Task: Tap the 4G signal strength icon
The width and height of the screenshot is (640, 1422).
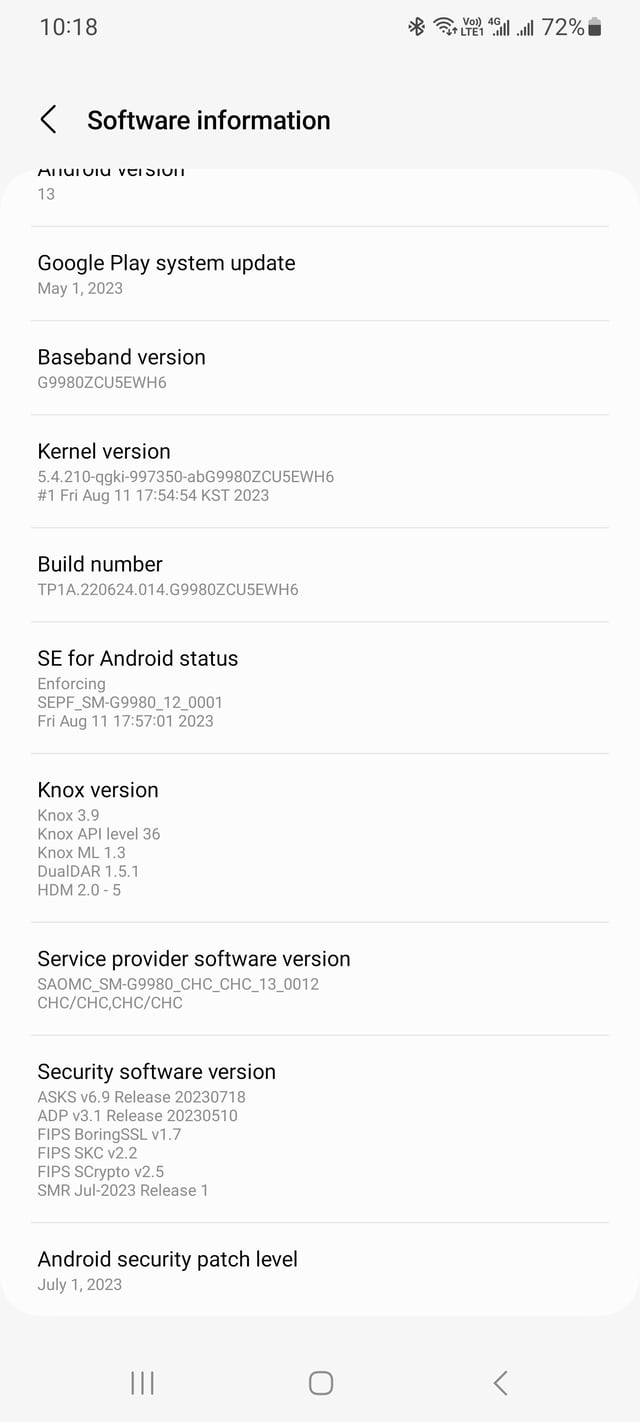Action: tap(499, 27)
